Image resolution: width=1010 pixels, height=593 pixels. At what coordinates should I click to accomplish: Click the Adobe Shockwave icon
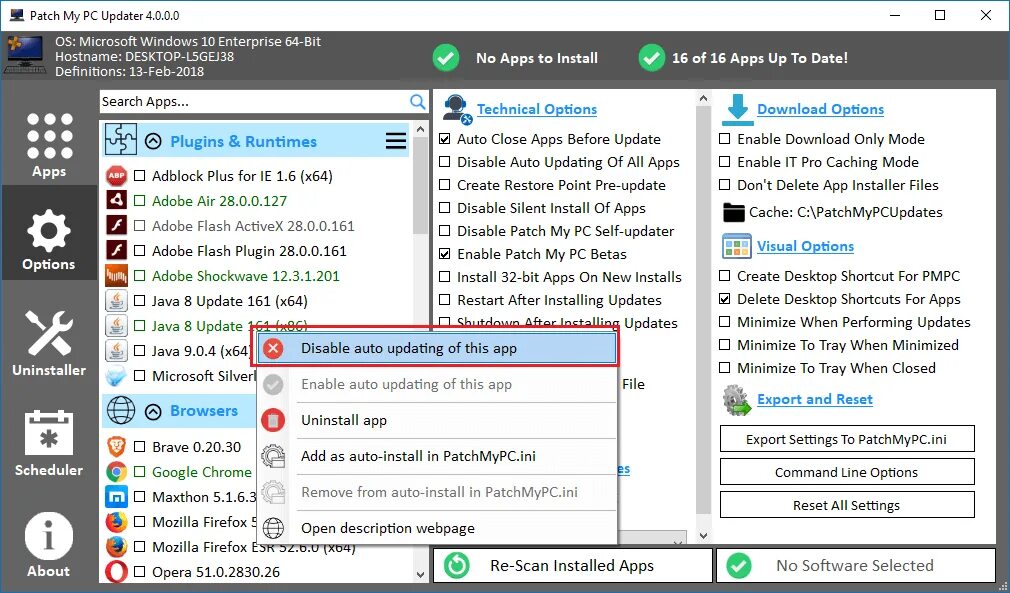click(117, 276)
